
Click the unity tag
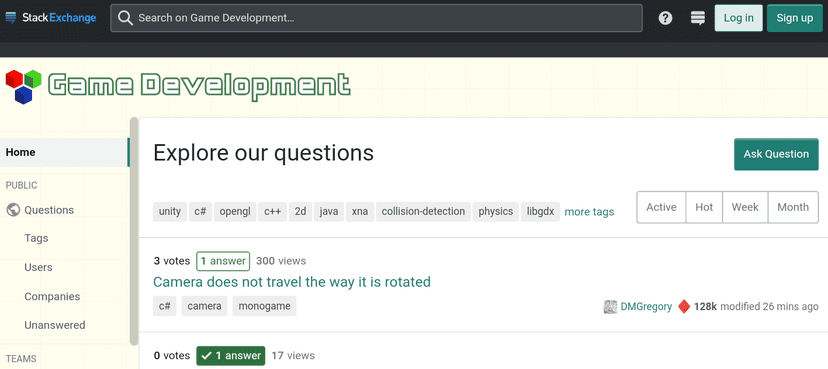[170, 212]
